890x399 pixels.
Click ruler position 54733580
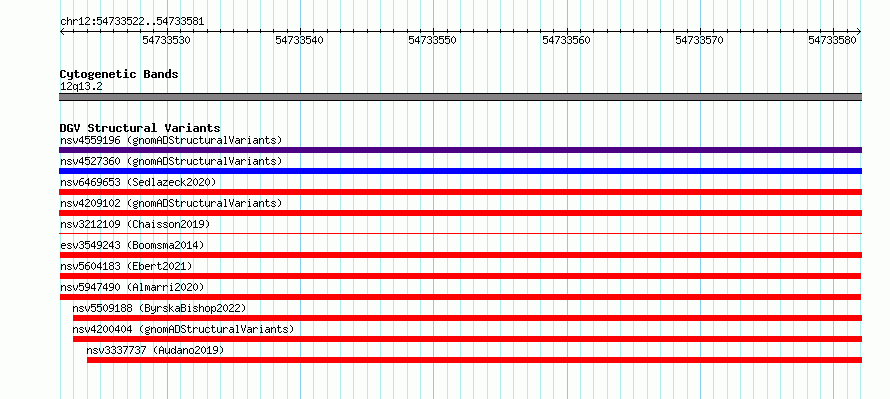(833, 40)
